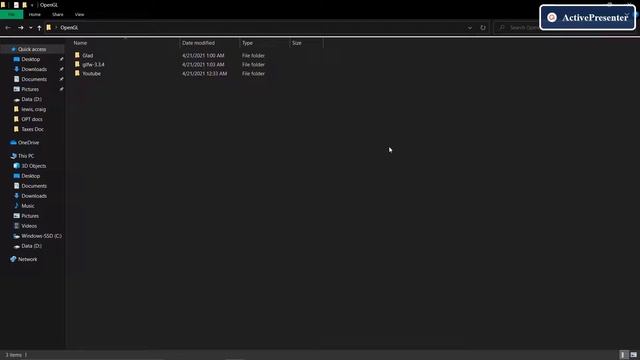
Task: Go back with the Back arrow
Action: coord(8,28)
